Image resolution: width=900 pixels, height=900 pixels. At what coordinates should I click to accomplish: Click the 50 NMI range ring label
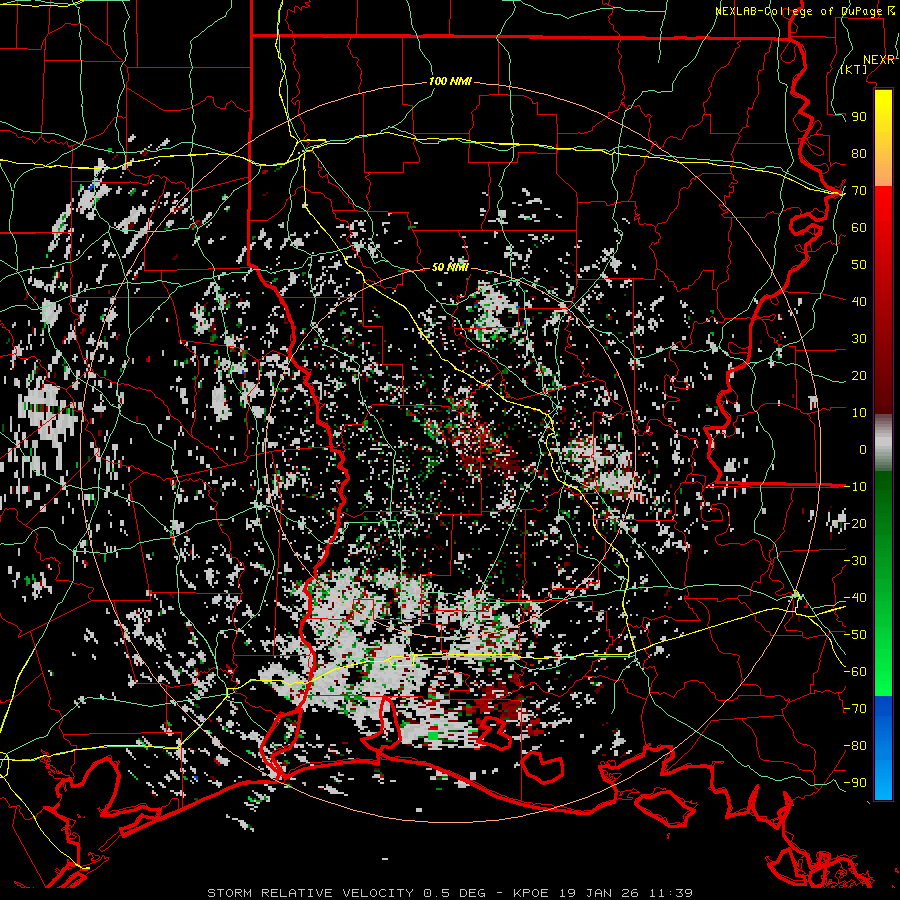coord(450,267)
